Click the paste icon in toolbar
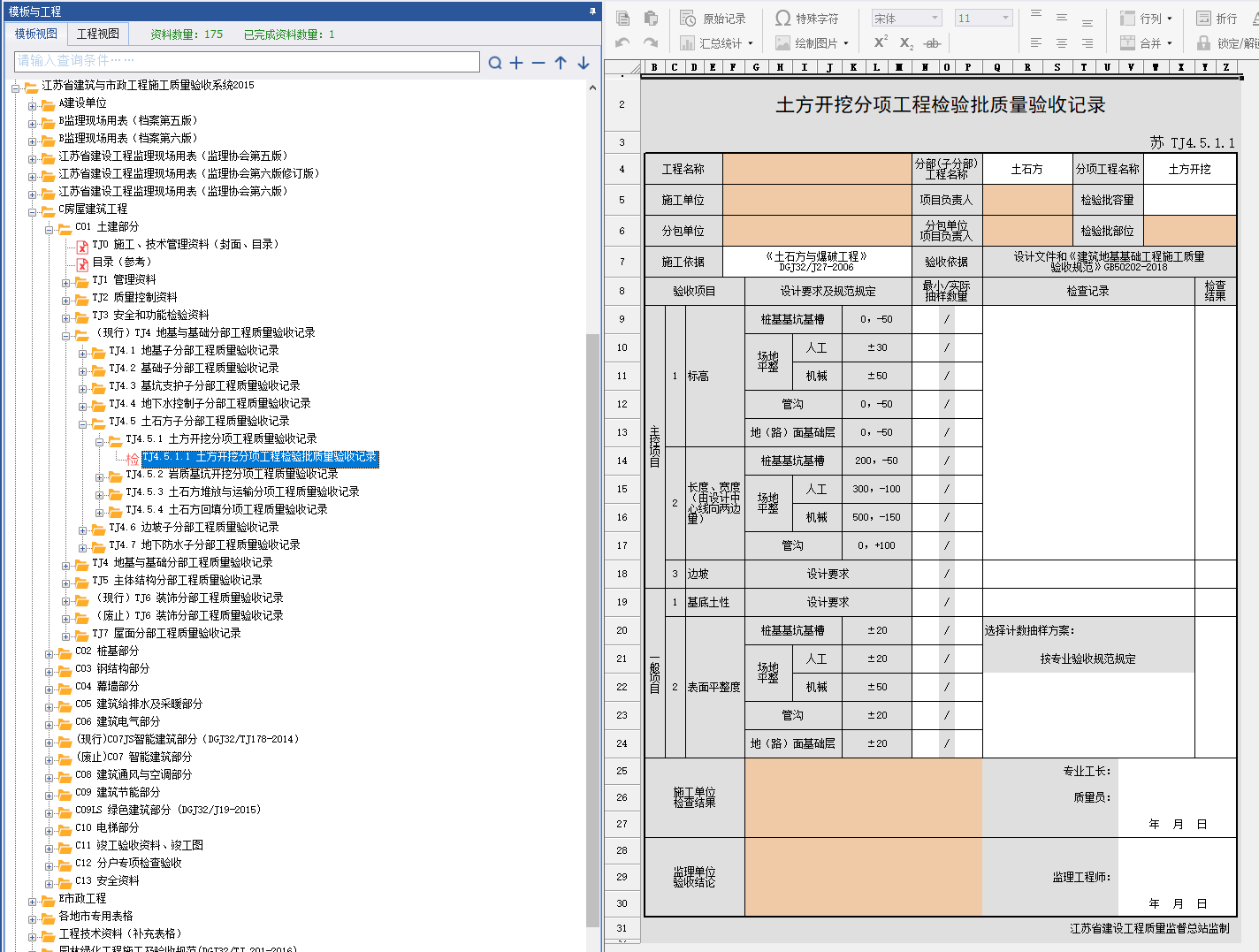 point(652,19)
